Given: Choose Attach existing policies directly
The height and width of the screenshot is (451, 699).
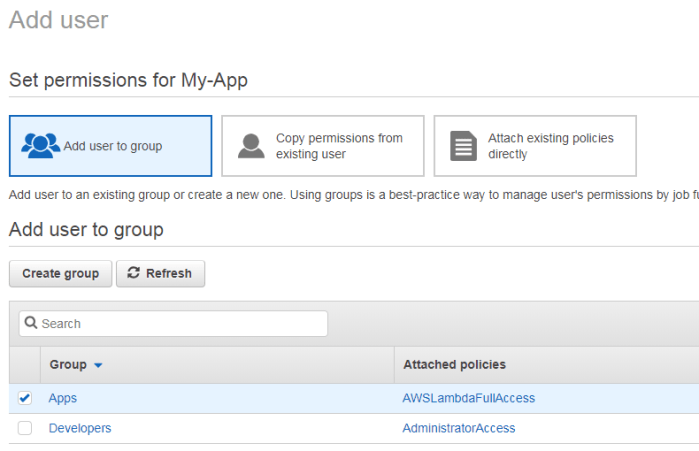Looking at the screenshot, I should click(x=550, y=146).
